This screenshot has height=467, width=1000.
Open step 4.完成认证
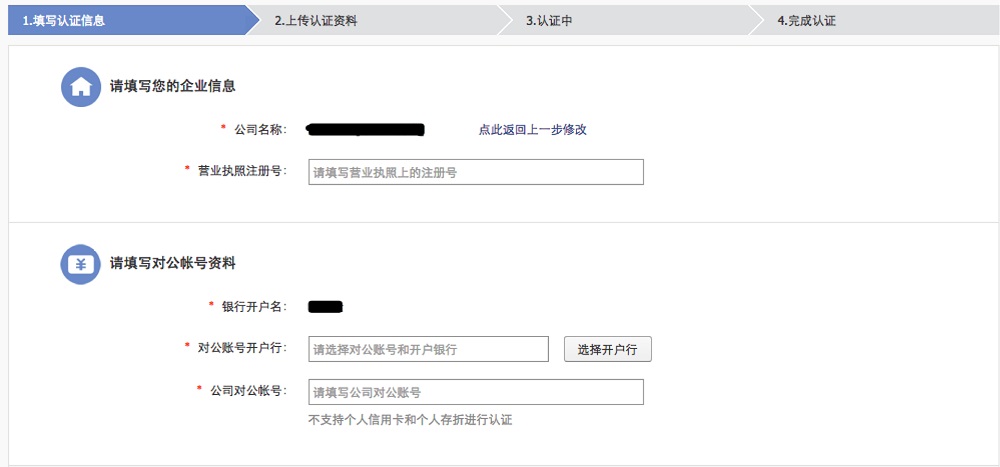(806, 21)
